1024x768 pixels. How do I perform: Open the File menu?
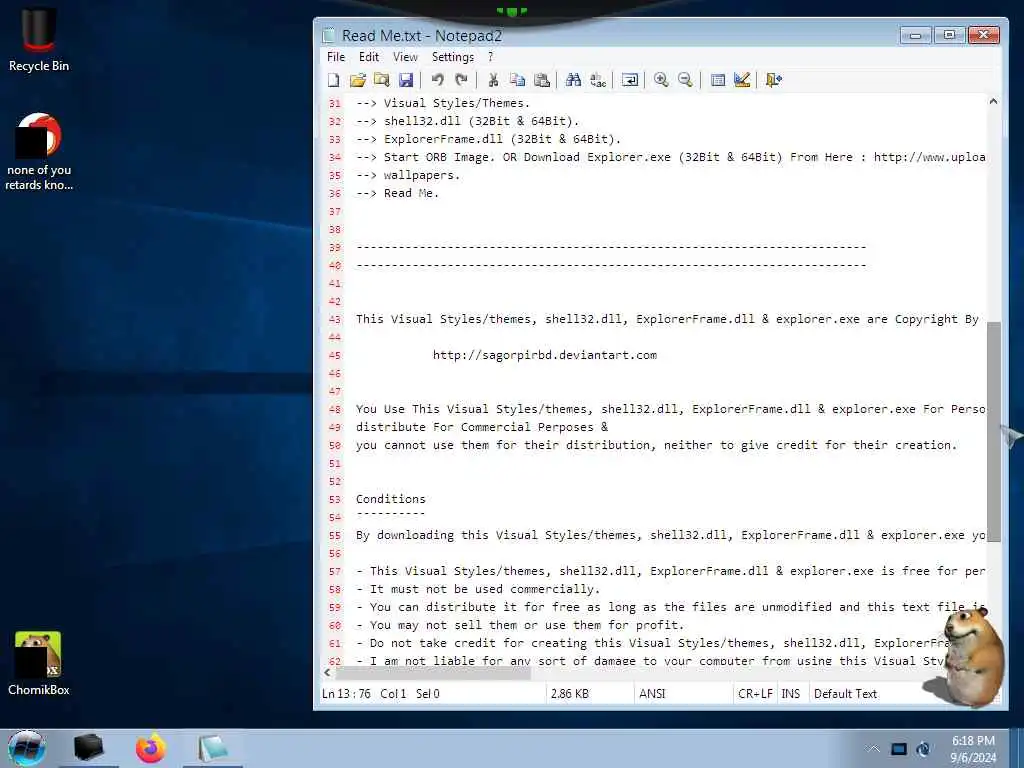point(336,57)
